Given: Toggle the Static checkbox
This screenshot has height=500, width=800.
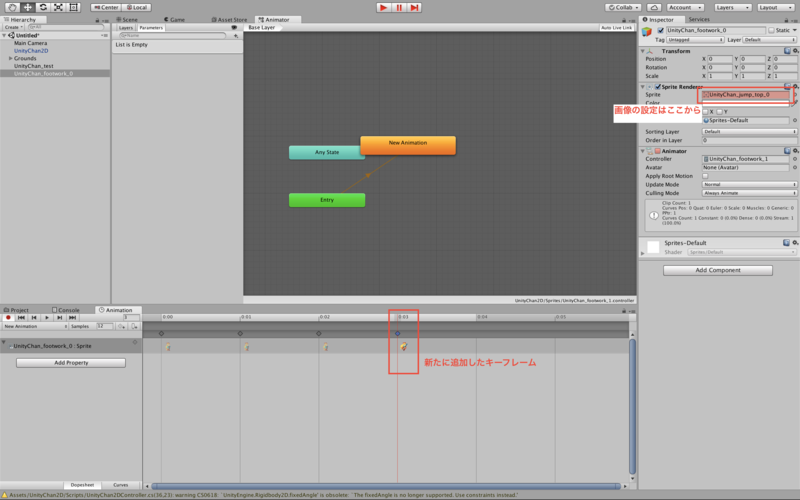Looking at the screenshot, I should 771,30.
